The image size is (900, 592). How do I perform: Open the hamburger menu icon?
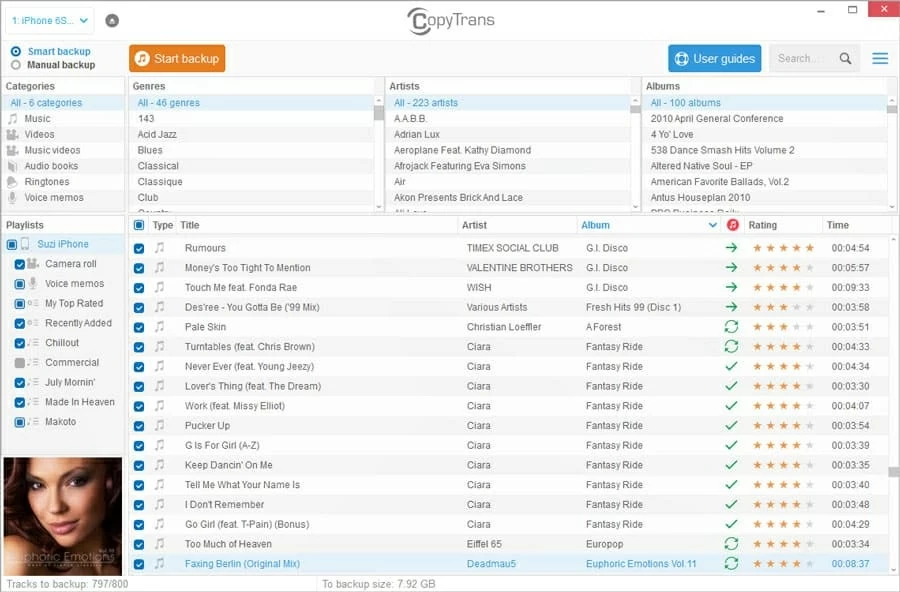click(x=880, y=59)
